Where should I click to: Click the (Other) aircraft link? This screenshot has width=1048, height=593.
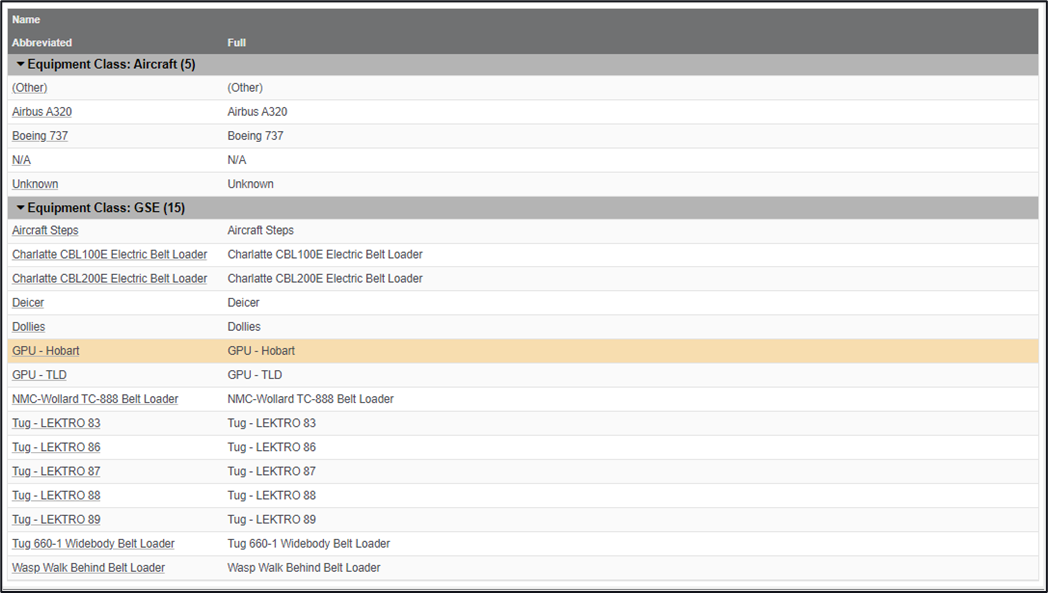point(29,88)
